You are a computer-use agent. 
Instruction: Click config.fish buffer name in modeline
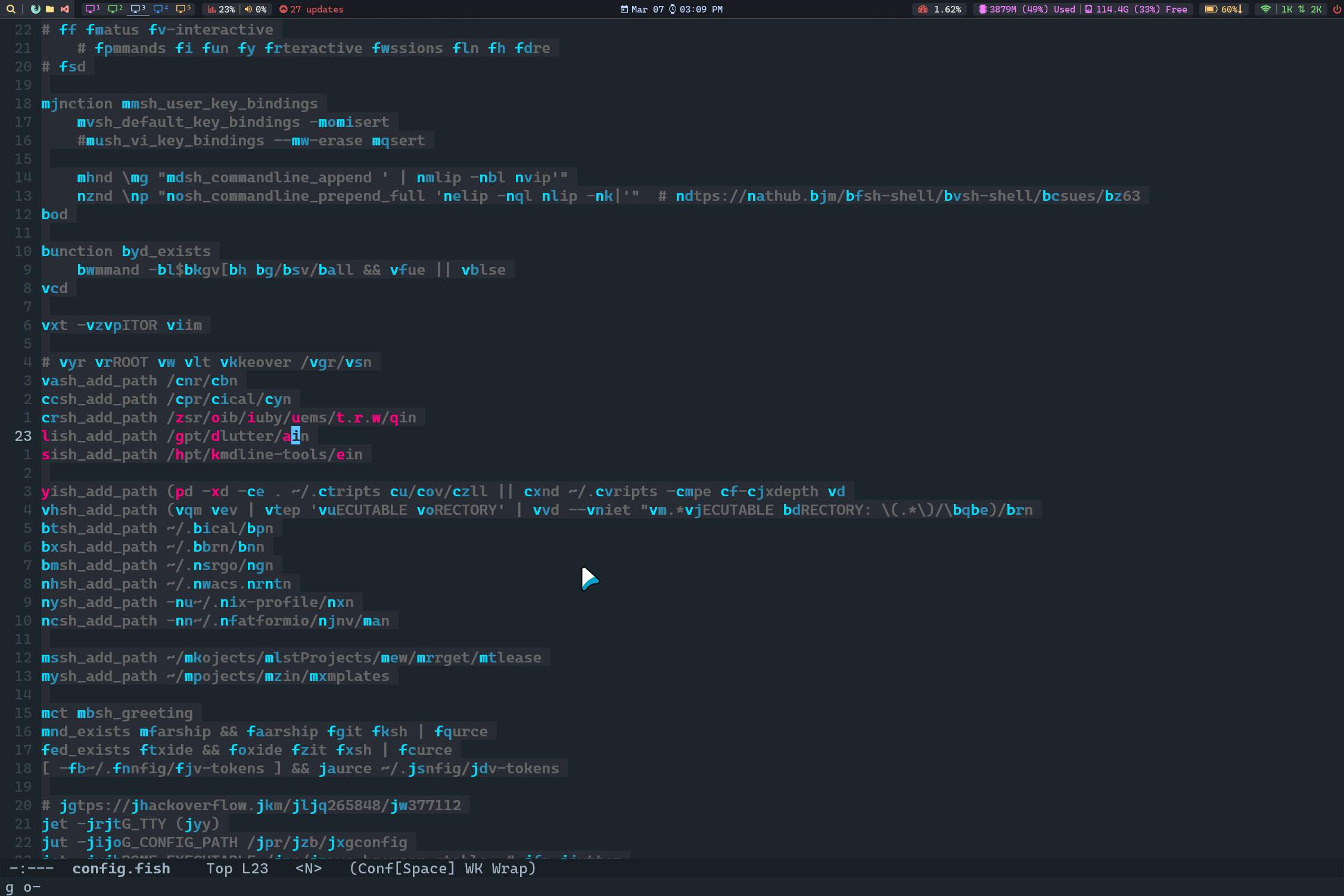[121, 869]
